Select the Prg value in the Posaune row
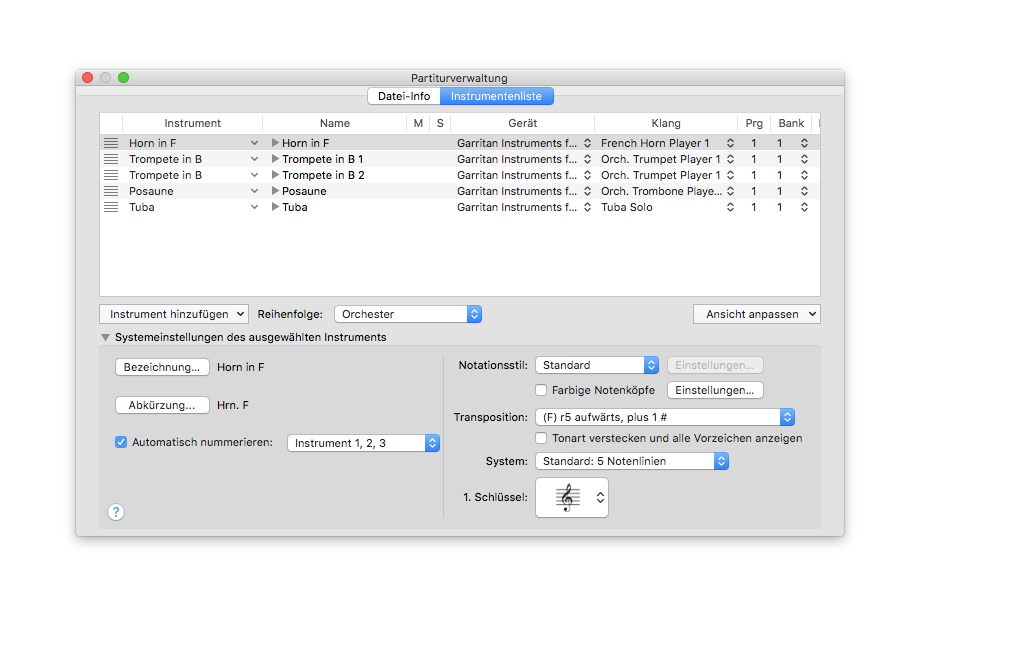 pos(753,191)
